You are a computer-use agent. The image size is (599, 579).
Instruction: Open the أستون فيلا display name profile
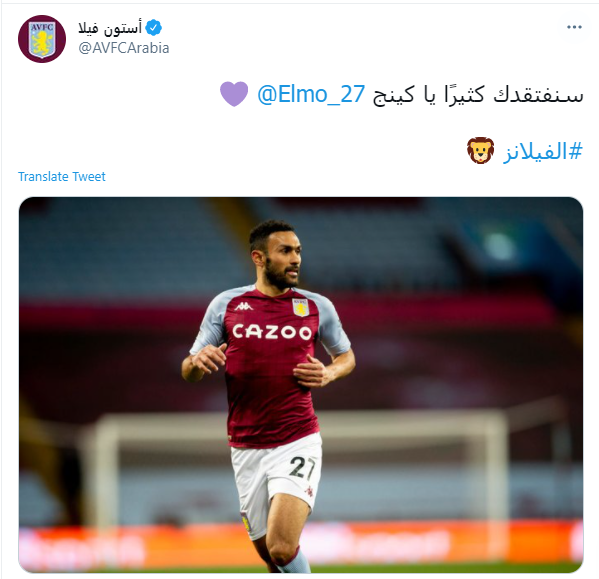coord(110,27)
